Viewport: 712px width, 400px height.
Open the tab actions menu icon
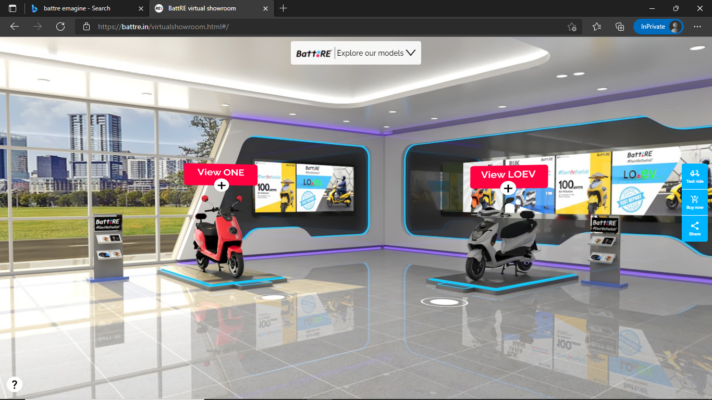[12, 8]
